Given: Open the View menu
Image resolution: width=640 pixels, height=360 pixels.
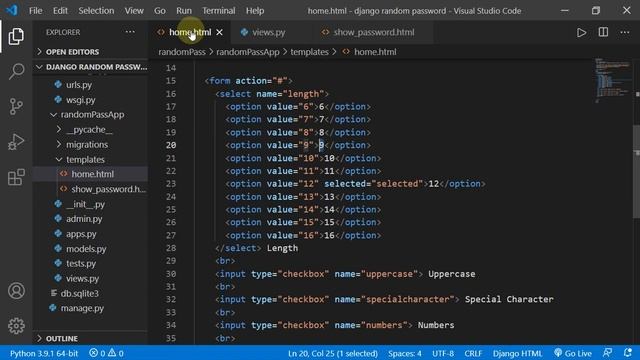Looking at the screenshot, I should [134, 11].
